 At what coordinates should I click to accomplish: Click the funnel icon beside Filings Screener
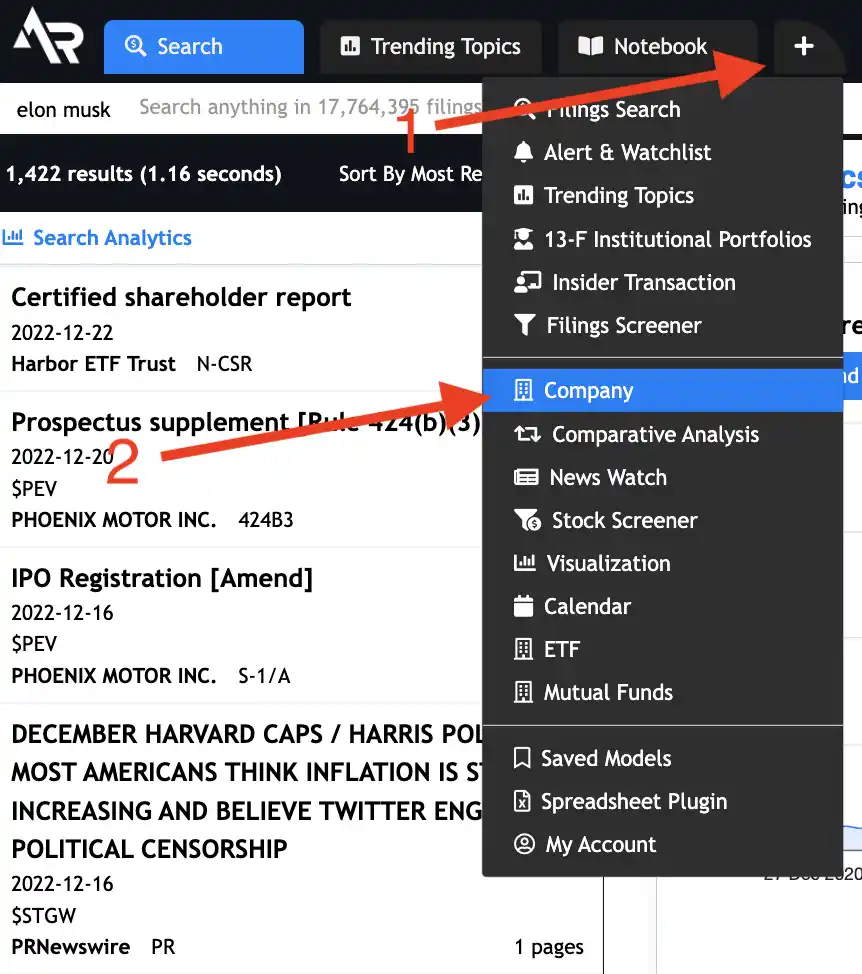click(x=524, y=326)
